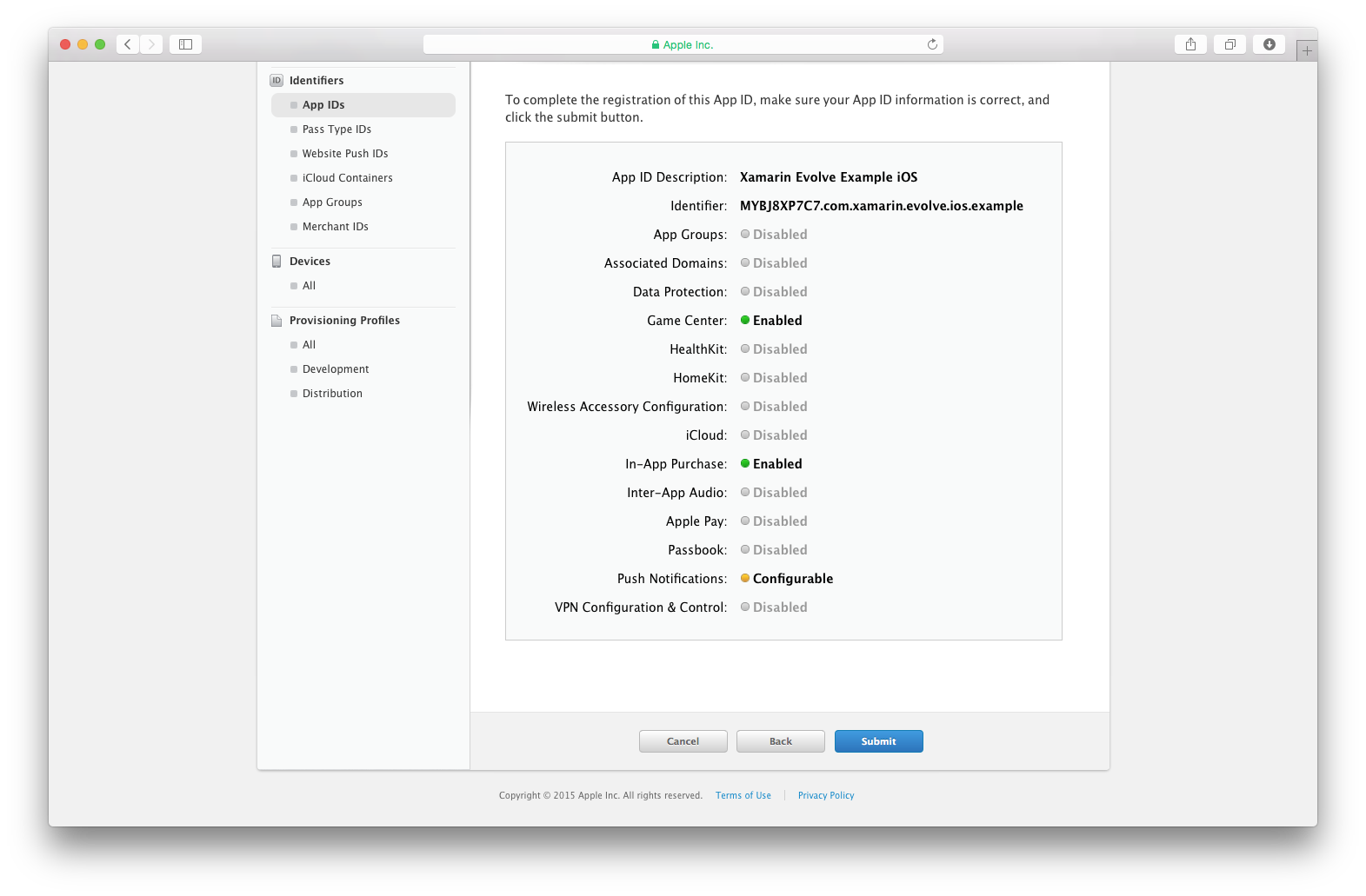Go forward using Safari forward arrow
The image size is (1366, 896).
pyautogui.click(x=151, y=44)
